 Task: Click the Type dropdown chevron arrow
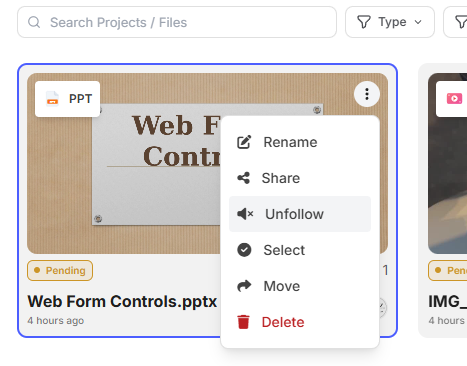[x=418, y=22]
